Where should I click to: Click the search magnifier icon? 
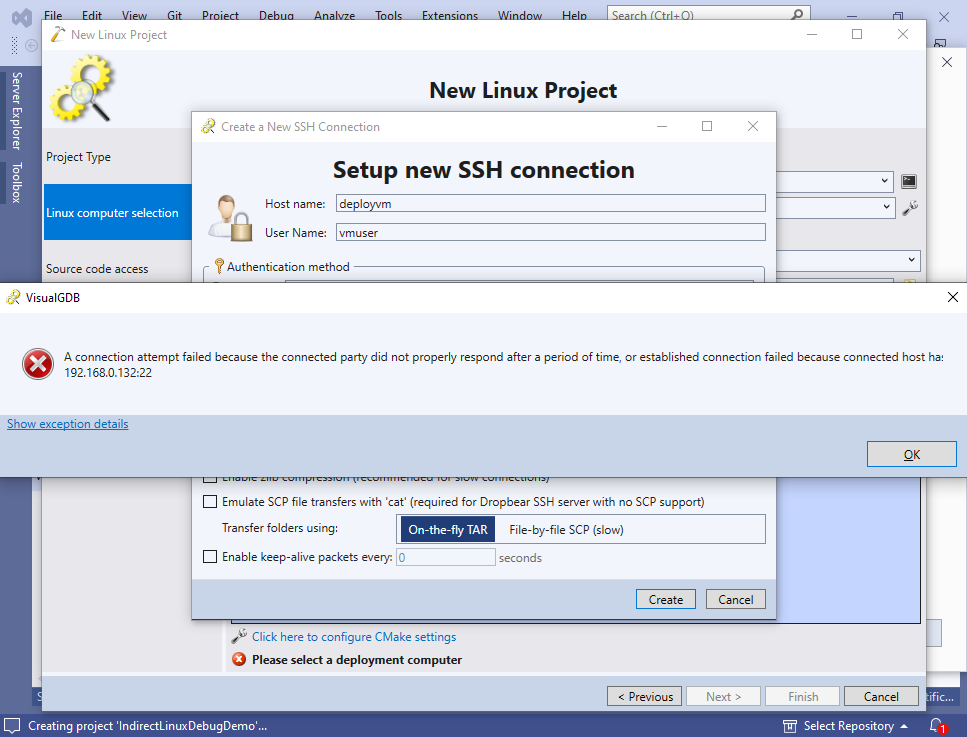point(797,14)
